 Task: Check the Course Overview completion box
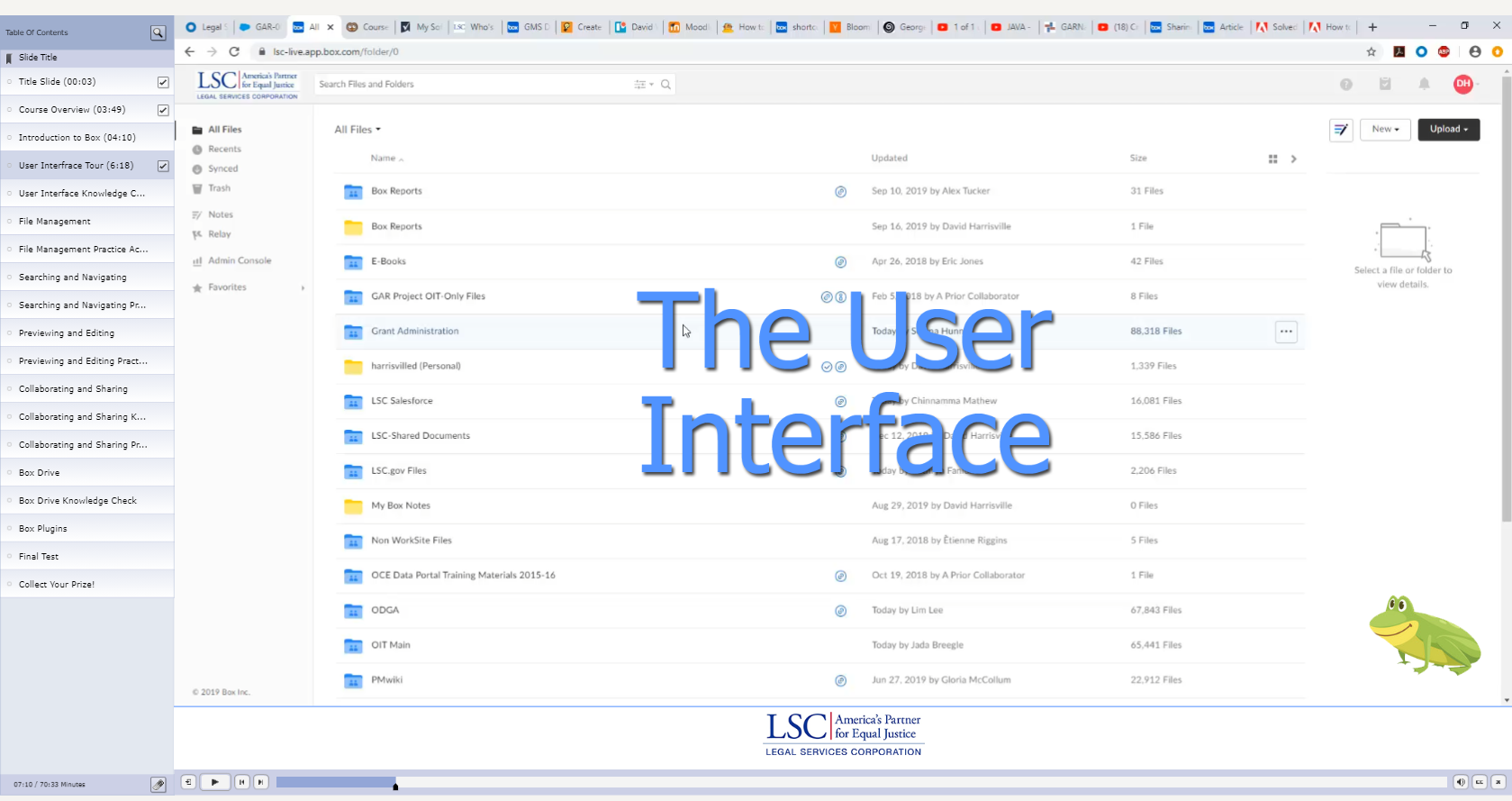coord(163,110)
